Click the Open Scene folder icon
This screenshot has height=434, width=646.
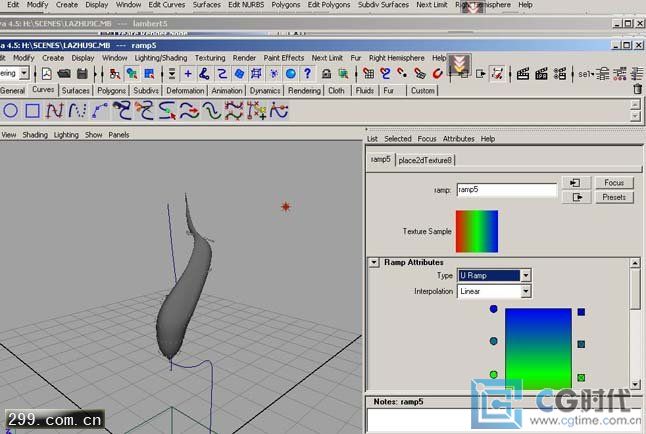tap(64, 74)
